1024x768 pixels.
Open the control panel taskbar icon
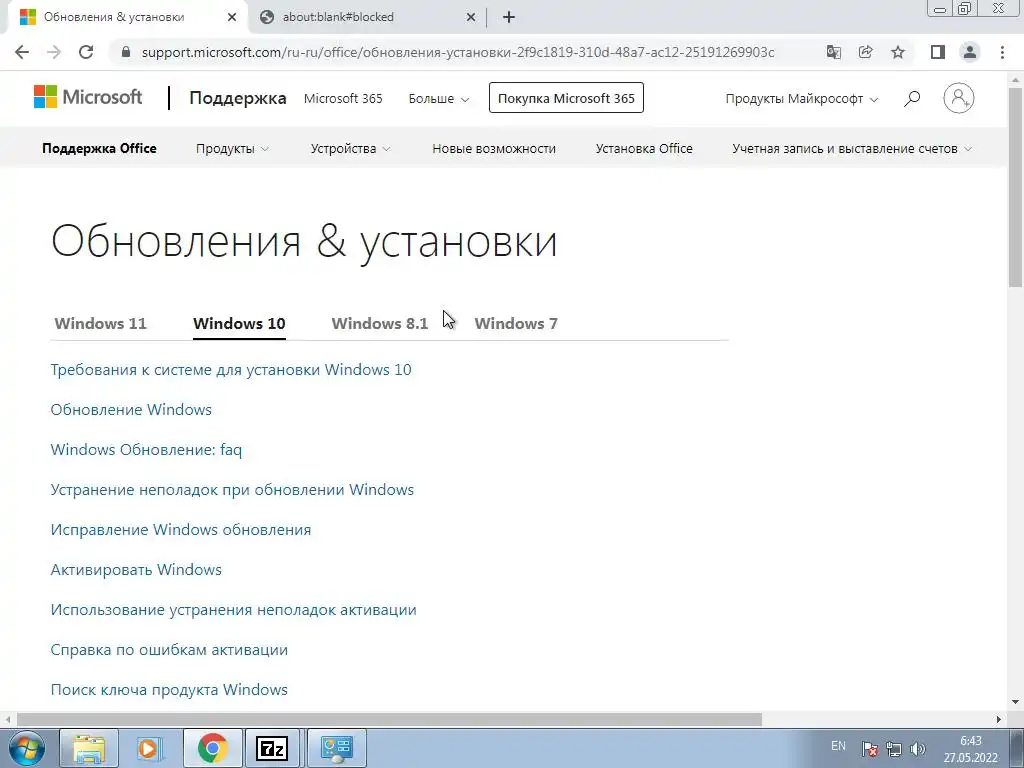(337, 748)
